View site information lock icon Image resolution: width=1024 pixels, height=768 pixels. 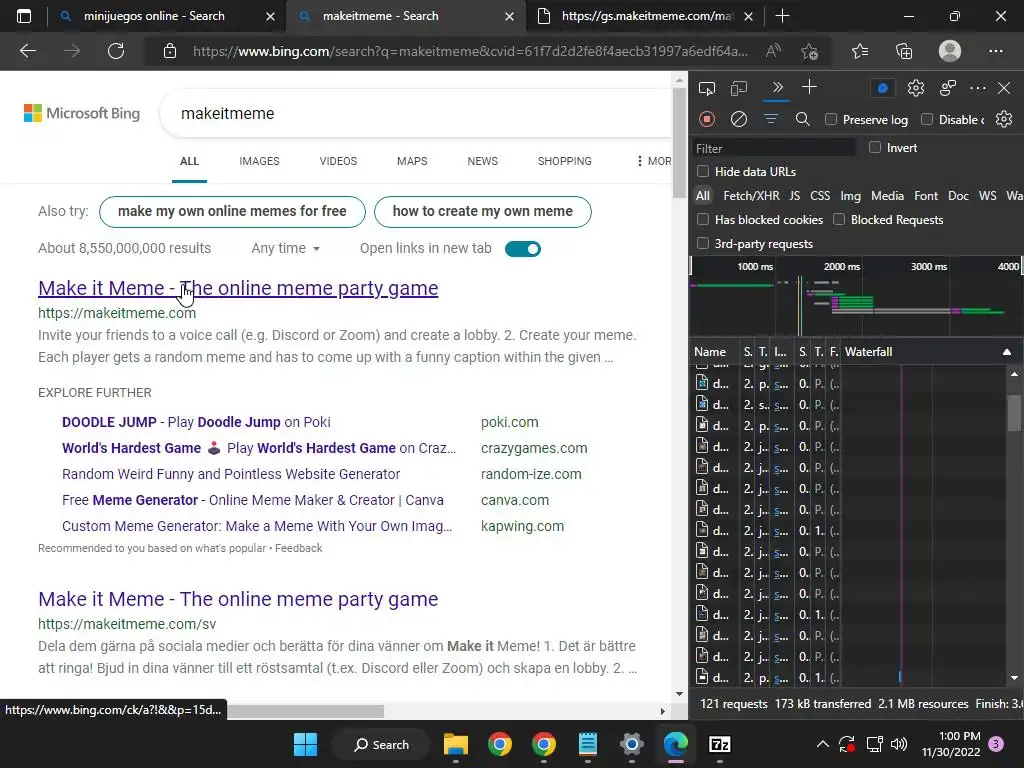point(170,51)
